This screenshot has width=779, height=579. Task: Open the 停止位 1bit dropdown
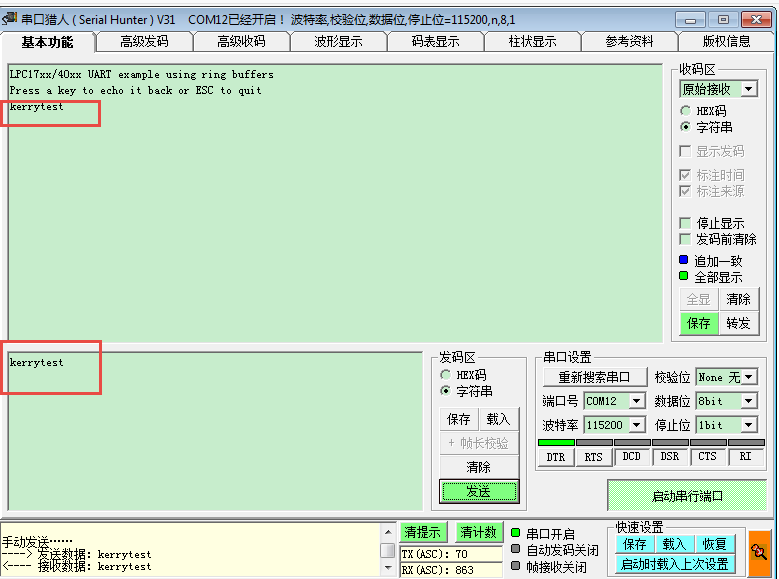click(749, 425)
